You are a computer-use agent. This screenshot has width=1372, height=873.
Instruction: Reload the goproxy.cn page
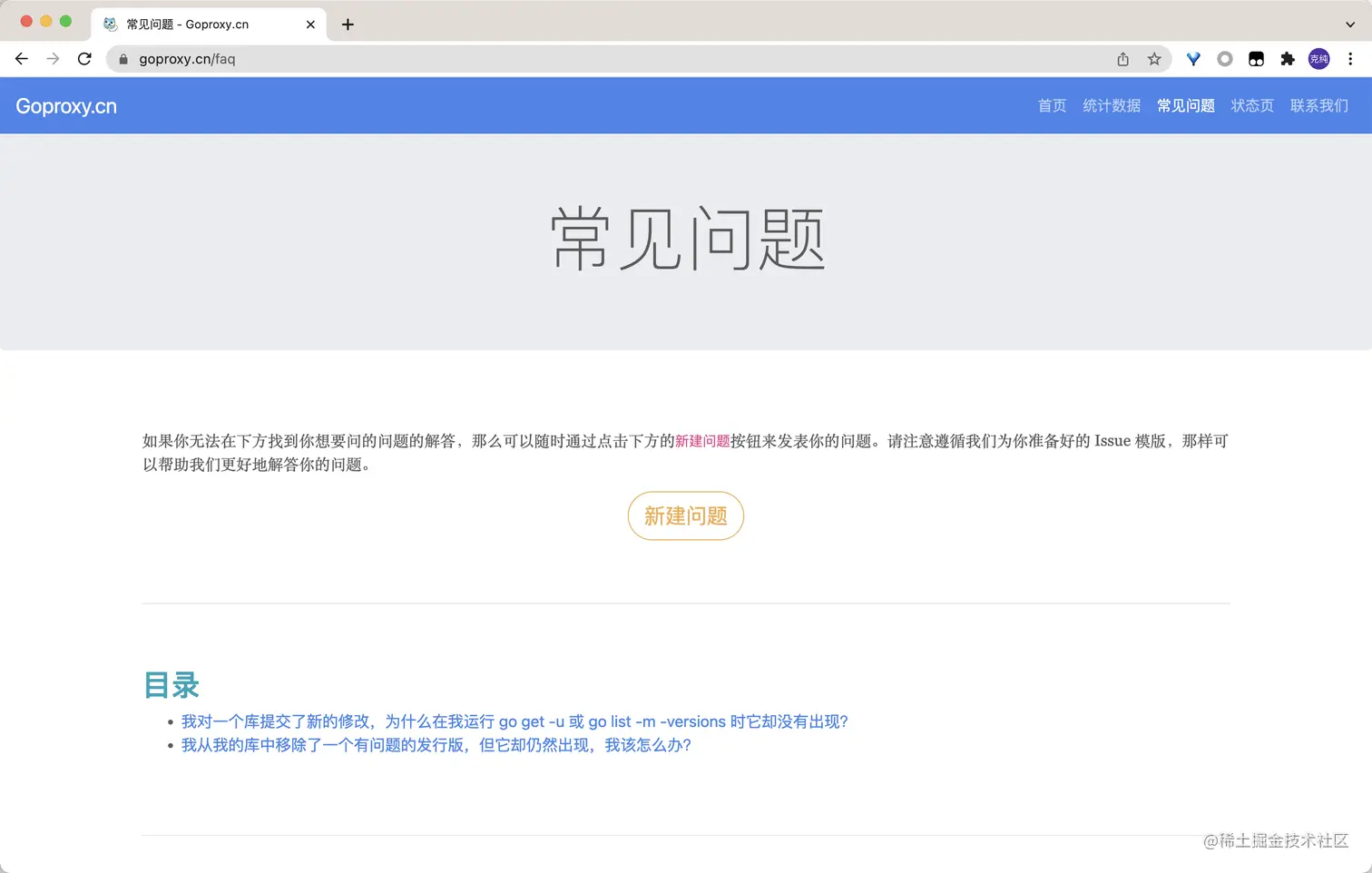[84, 59]
